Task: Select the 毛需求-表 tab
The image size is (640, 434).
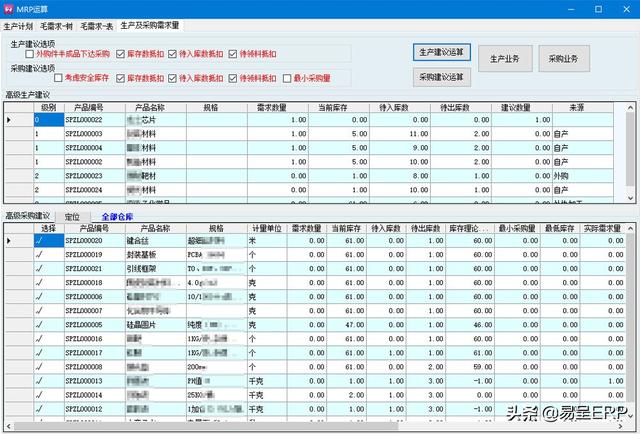Action: [97, 23]
